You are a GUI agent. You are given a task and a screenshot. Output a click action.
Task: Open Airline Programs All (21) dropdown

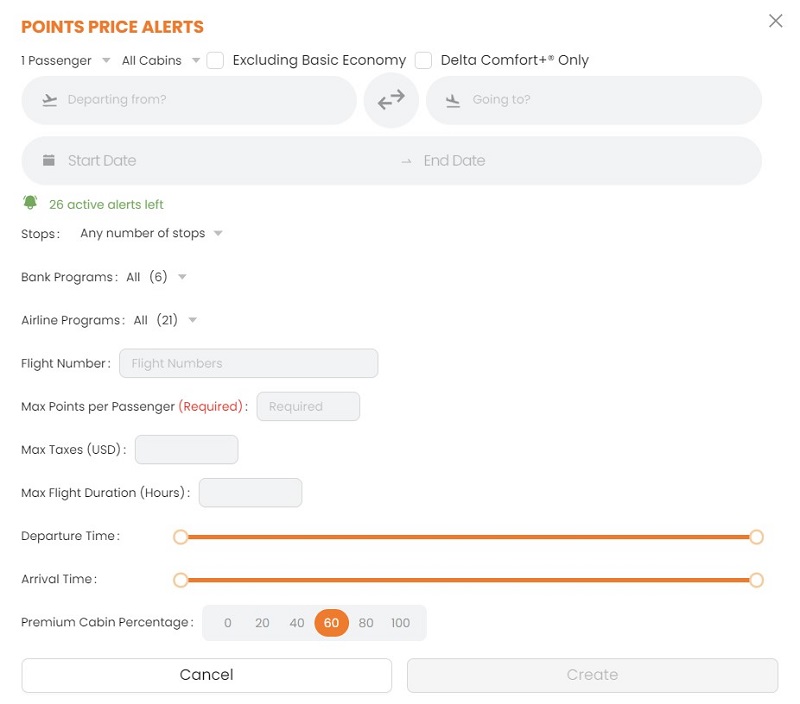pos(165,320)
